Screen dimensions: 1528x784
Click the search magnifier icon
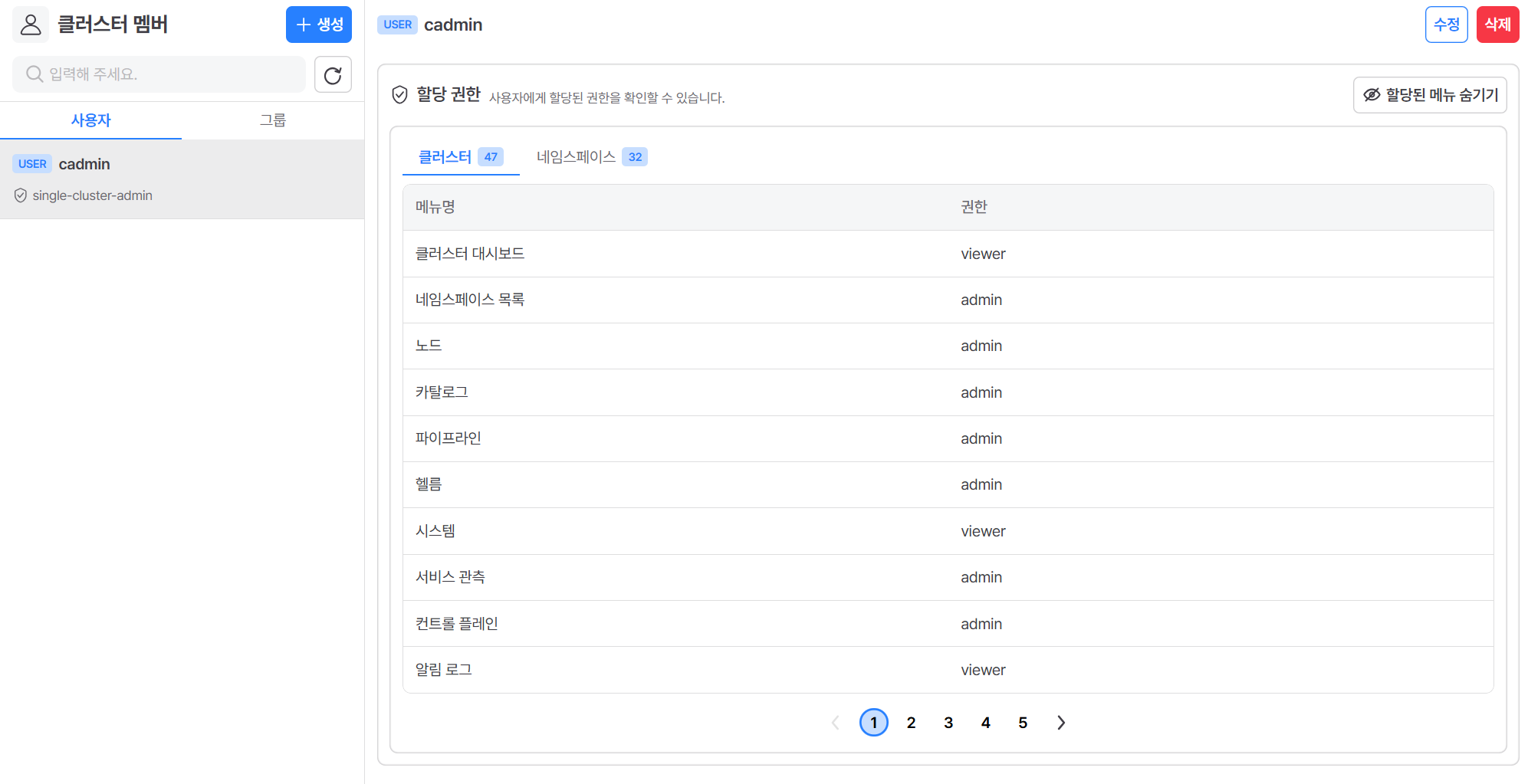(35, 74)
